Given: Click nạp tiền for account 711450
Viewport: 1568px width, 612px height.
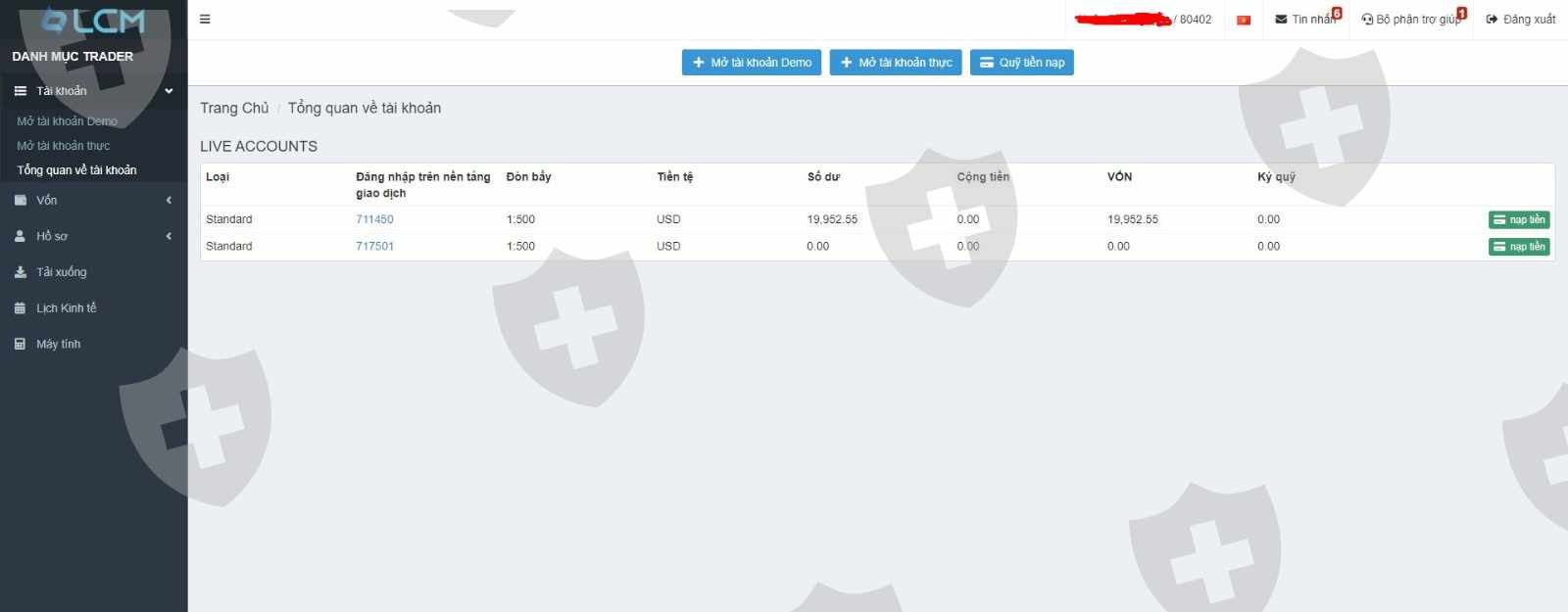Looking at the screenshot, I should [x=1518, y=220].
